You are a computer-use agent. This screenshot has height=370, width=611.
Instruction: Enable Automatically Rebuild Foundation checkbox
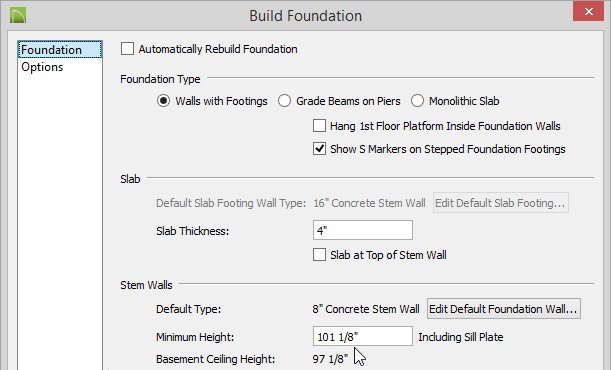[127, 49]
